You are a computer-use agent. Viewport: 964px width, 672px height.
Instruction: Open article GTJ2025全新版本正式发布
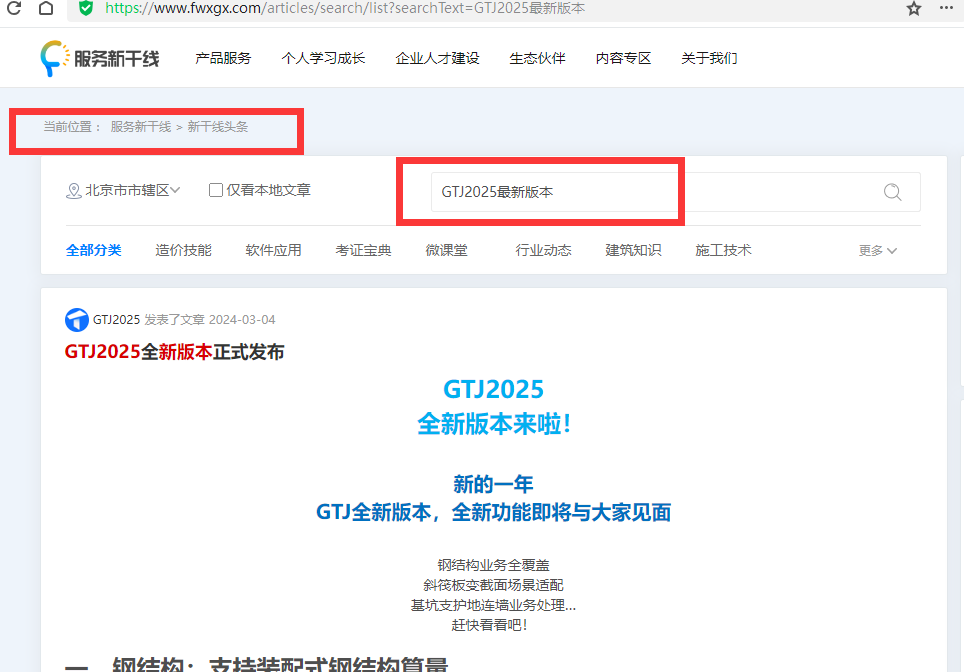click(x=175, y=352)
